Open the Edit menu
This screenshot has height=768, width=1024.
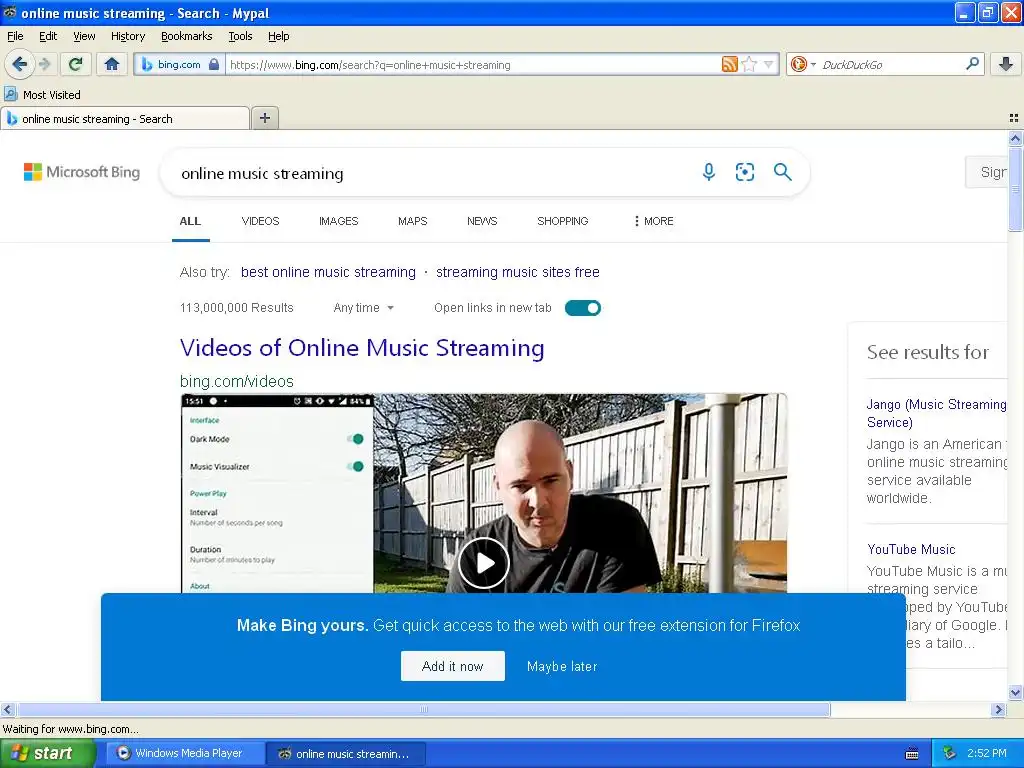click(48, 36)
